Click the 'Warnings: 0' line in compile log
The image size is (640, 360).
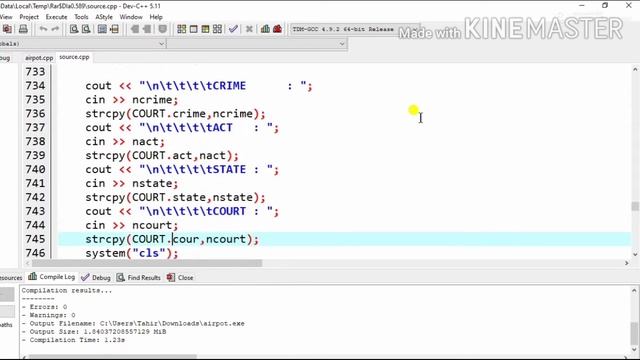coord(49,315)
